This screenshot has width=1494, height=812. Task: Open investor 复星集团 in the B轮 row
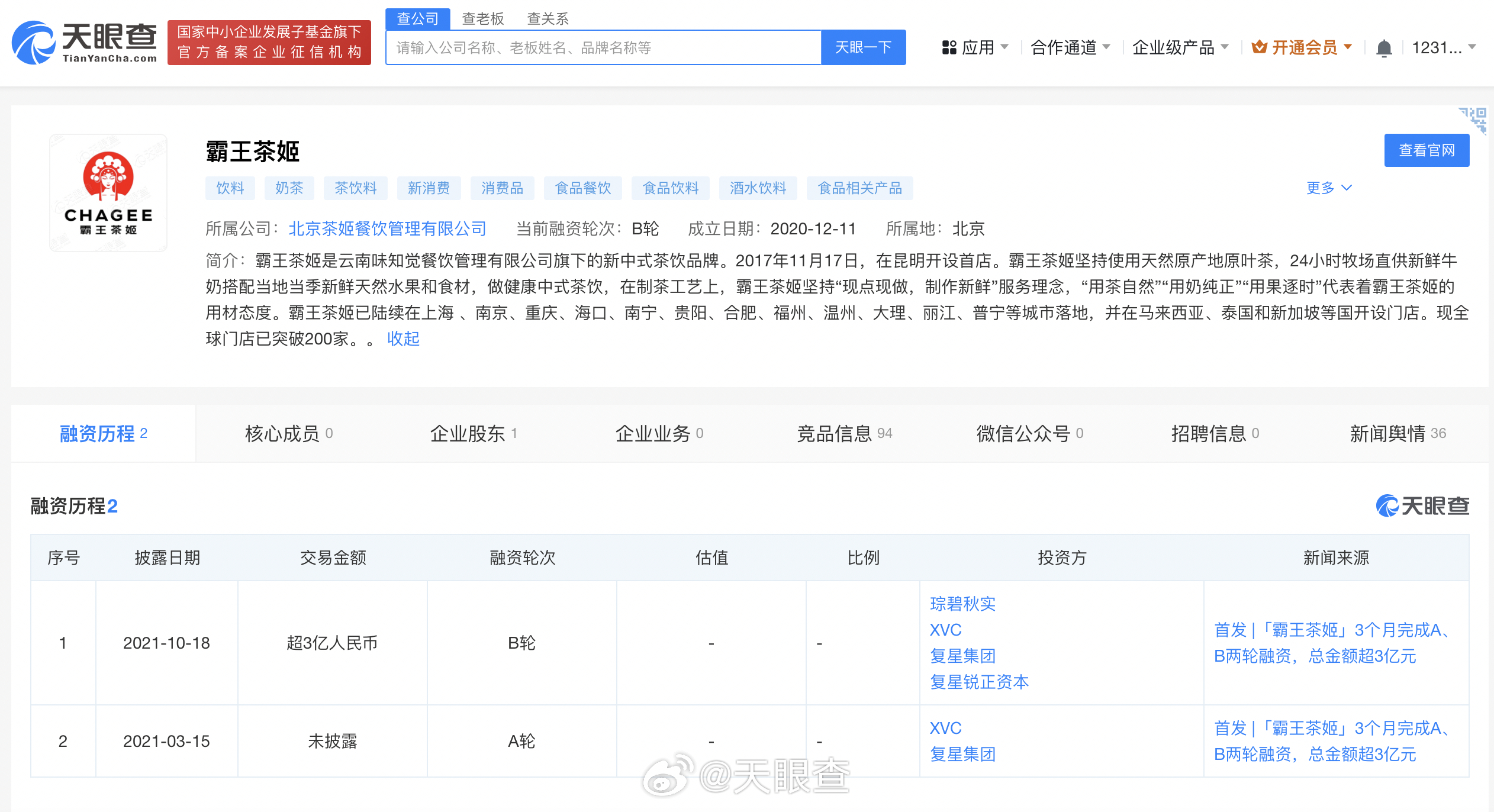pos(963,656)
